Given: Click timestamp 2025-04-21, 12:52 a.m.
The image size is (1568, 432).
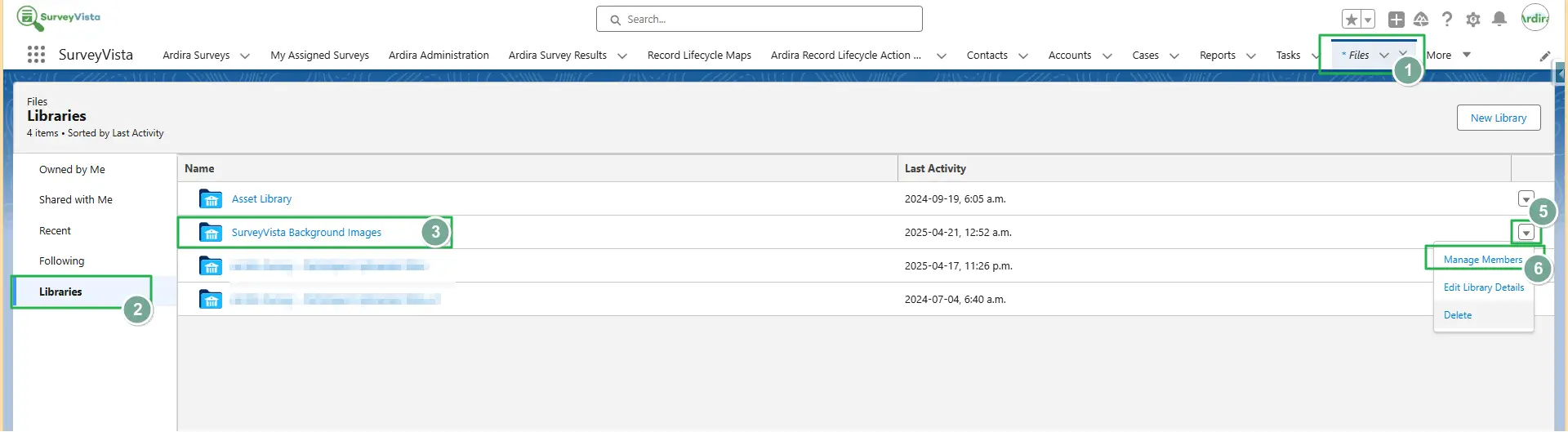Looking at the screenshot, I should click(x=958, y=233).
